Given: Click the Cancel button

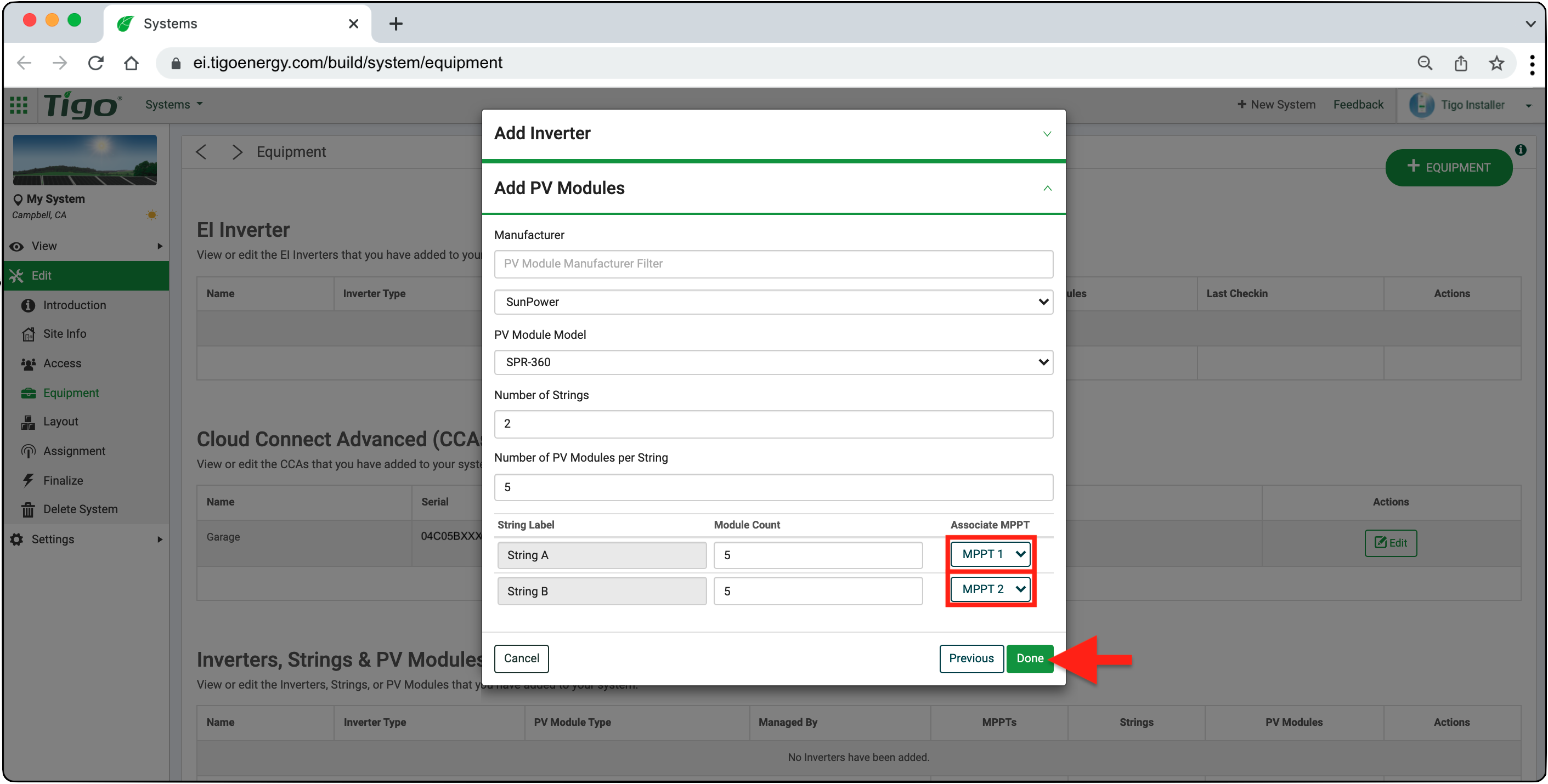Looking at the screenshot, I should click(x=521, y=658).
